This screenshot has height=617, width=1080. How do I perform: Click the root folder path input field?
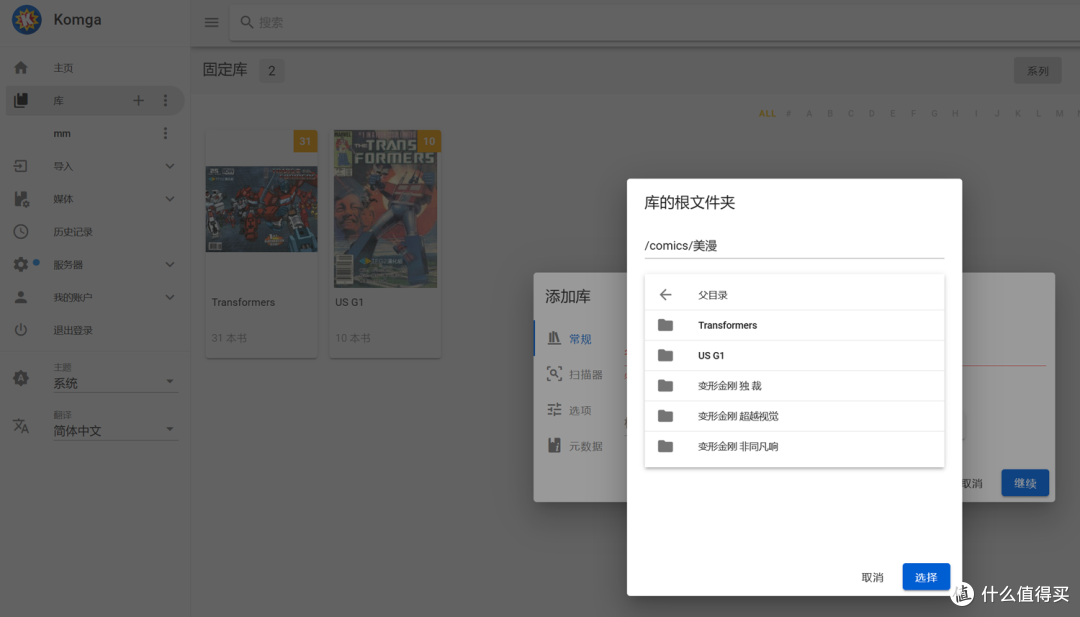click(x=794, y=246)
